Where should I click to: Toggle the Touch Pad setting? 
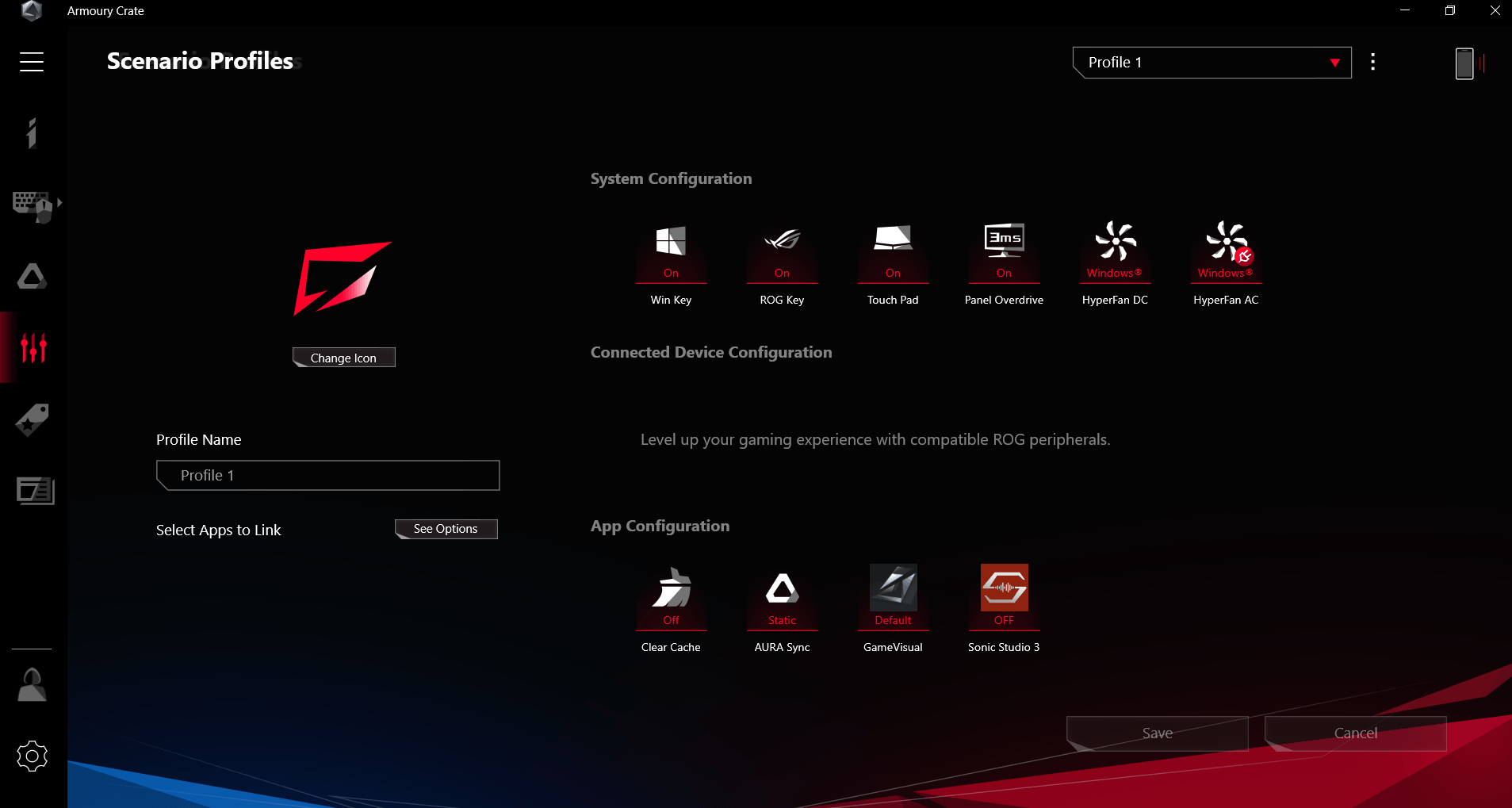[893, 251]
